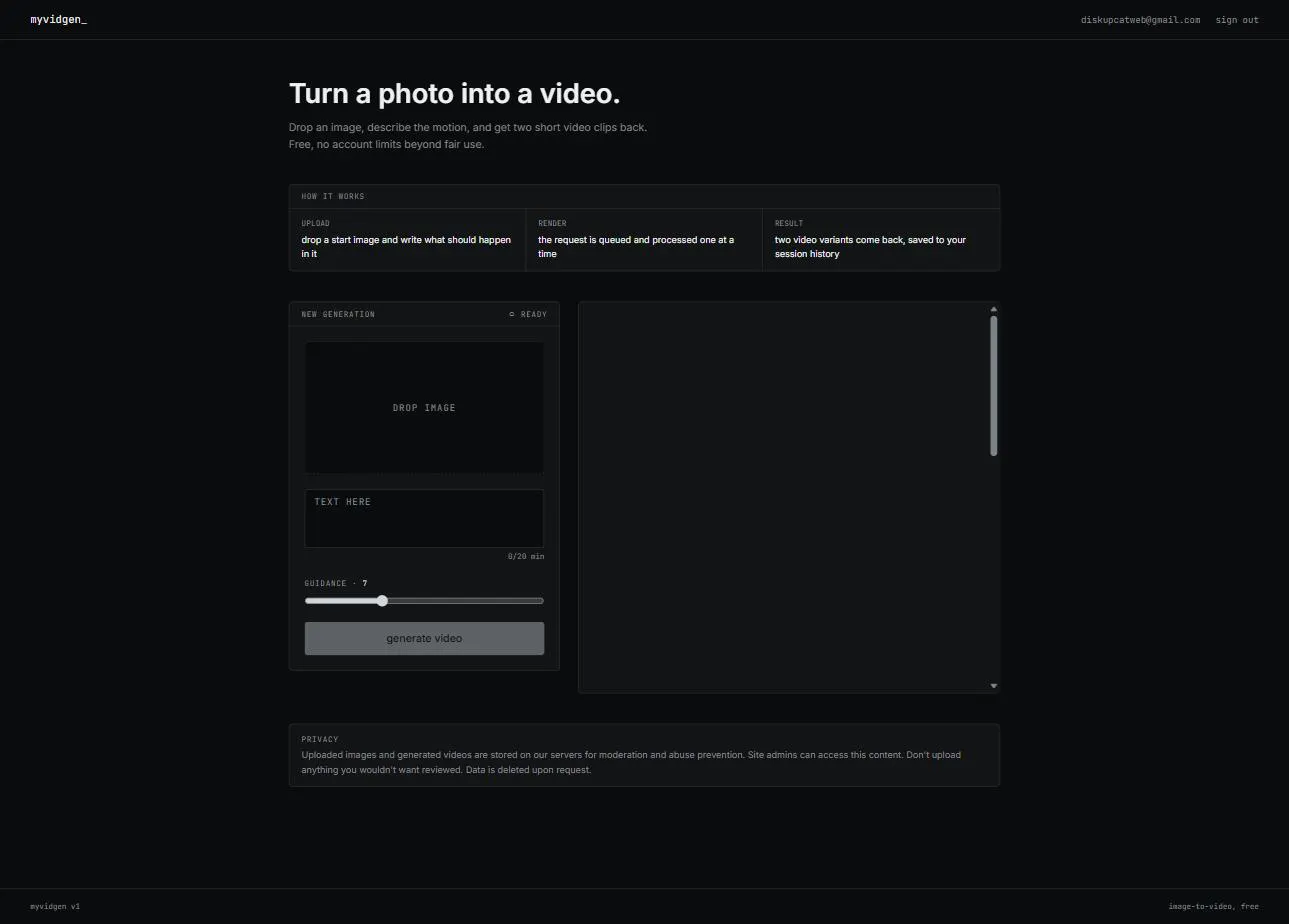
Task: Click the GUIDANCE · 7 label
Action: tap(336, 583)
